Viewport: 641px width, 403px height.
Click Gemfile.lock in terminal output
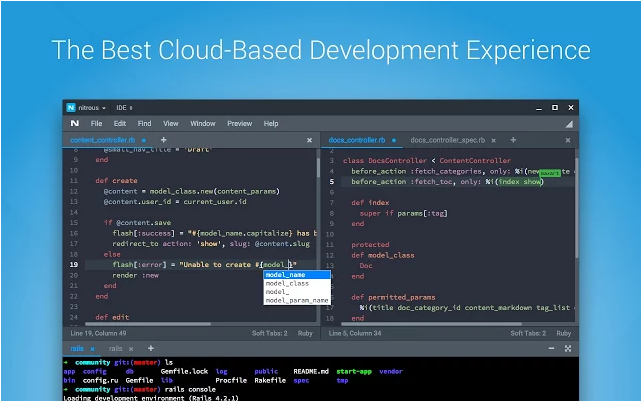184,372
